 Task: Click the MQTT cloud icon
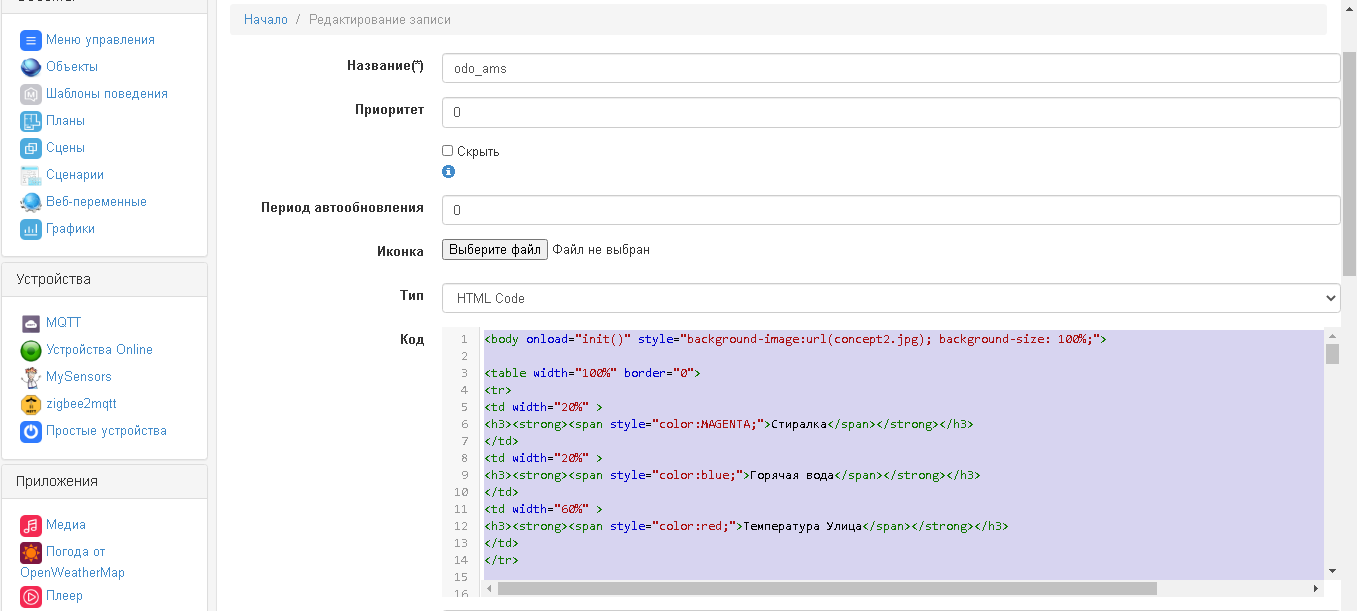tap(30, 323)
